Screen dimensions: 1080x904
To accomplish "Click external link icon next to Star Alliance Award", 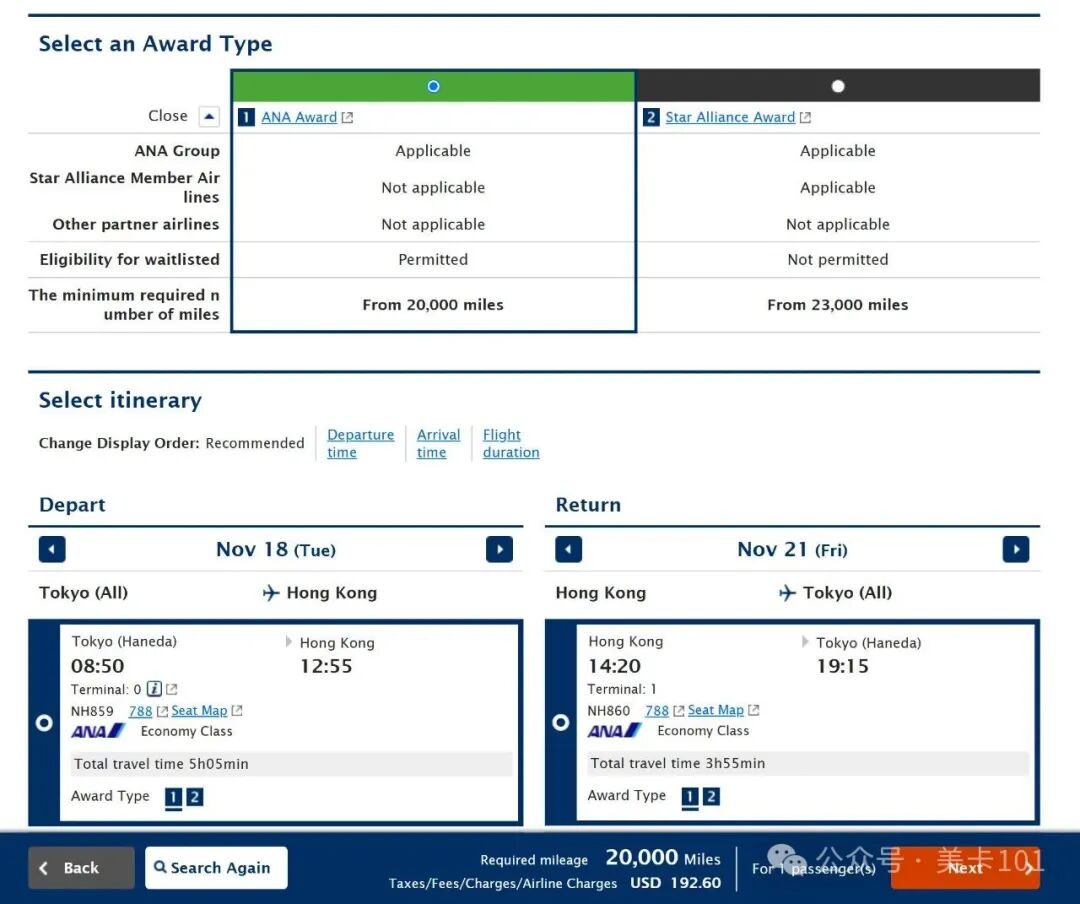I will coord(804,118).
